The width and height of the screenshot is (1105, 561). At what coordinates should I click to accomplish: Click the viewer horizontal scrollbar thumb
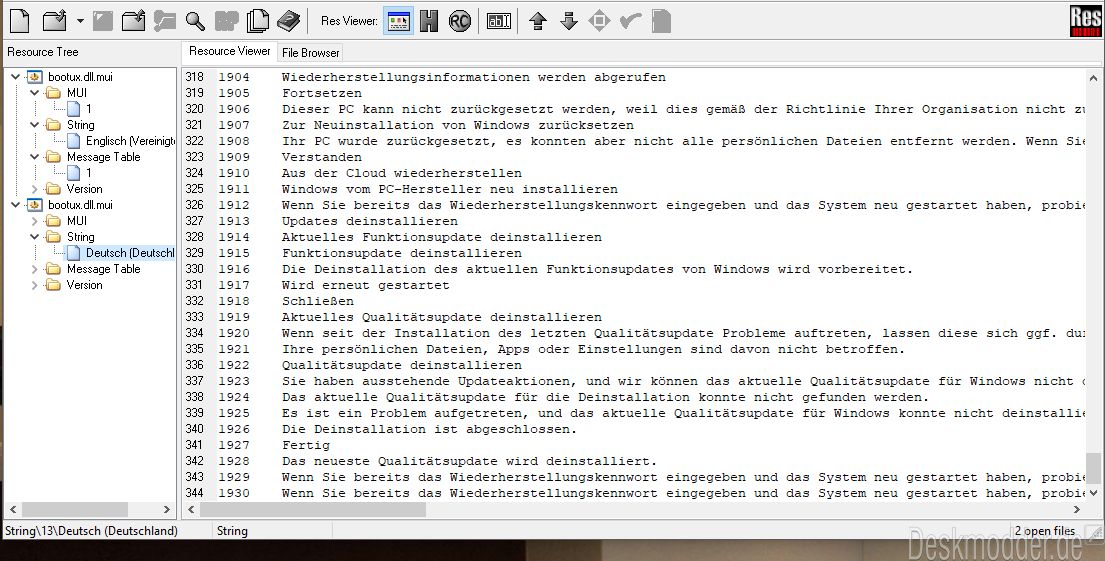click(313, 510)
